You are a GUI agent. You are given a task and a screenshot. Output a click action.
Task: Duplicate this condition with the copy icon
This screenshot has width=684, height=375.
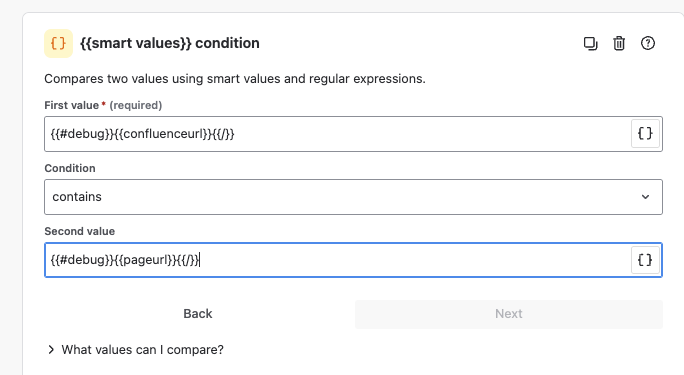590,44
